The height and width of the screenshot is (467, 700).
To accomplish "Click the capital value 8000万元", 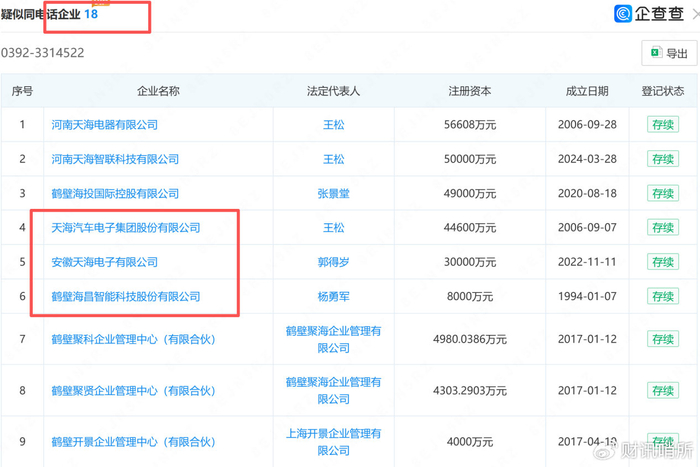I will [x=470, y=296].
